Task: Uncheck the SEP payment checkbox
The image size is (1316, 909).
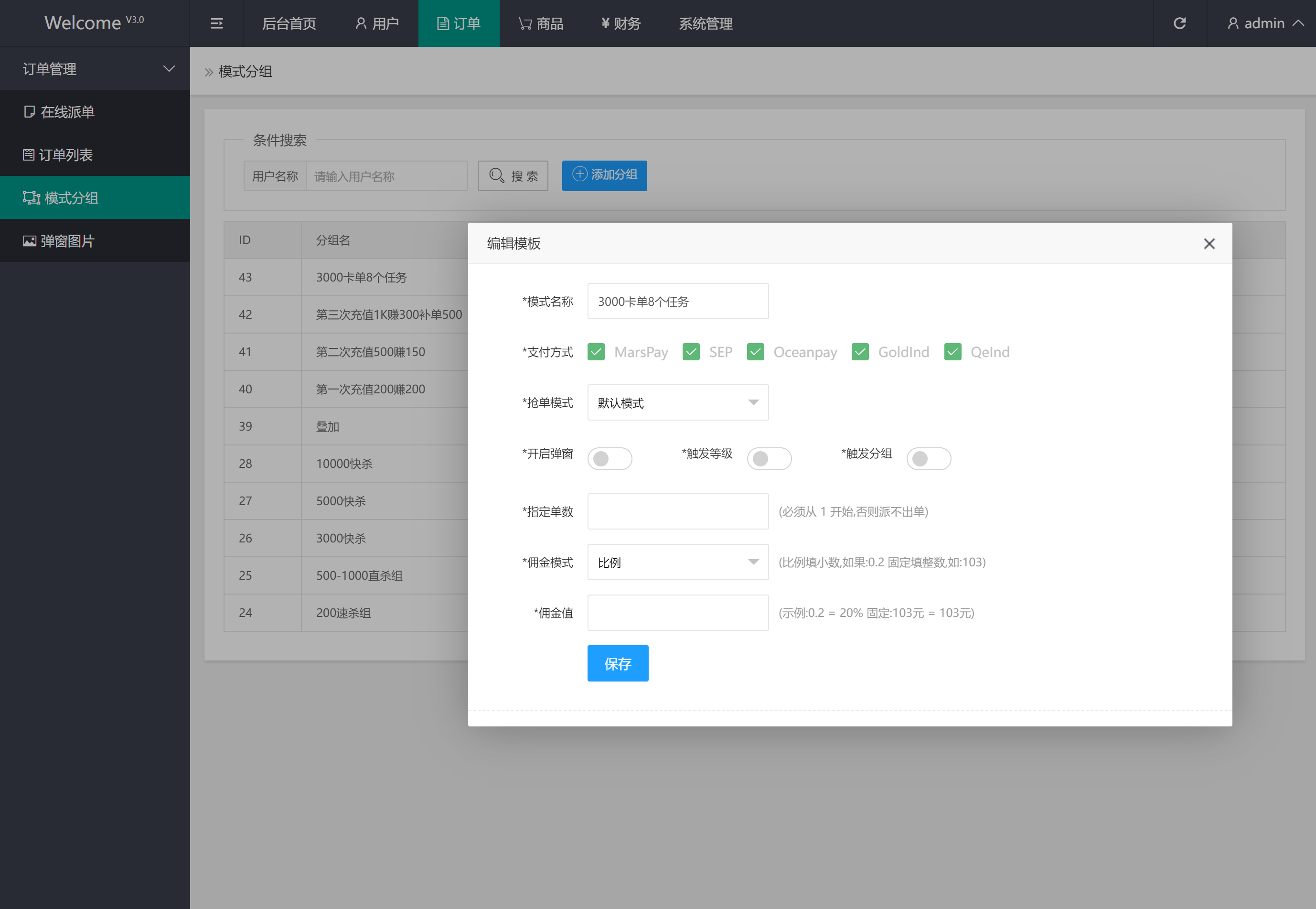Action: point(691,352)
